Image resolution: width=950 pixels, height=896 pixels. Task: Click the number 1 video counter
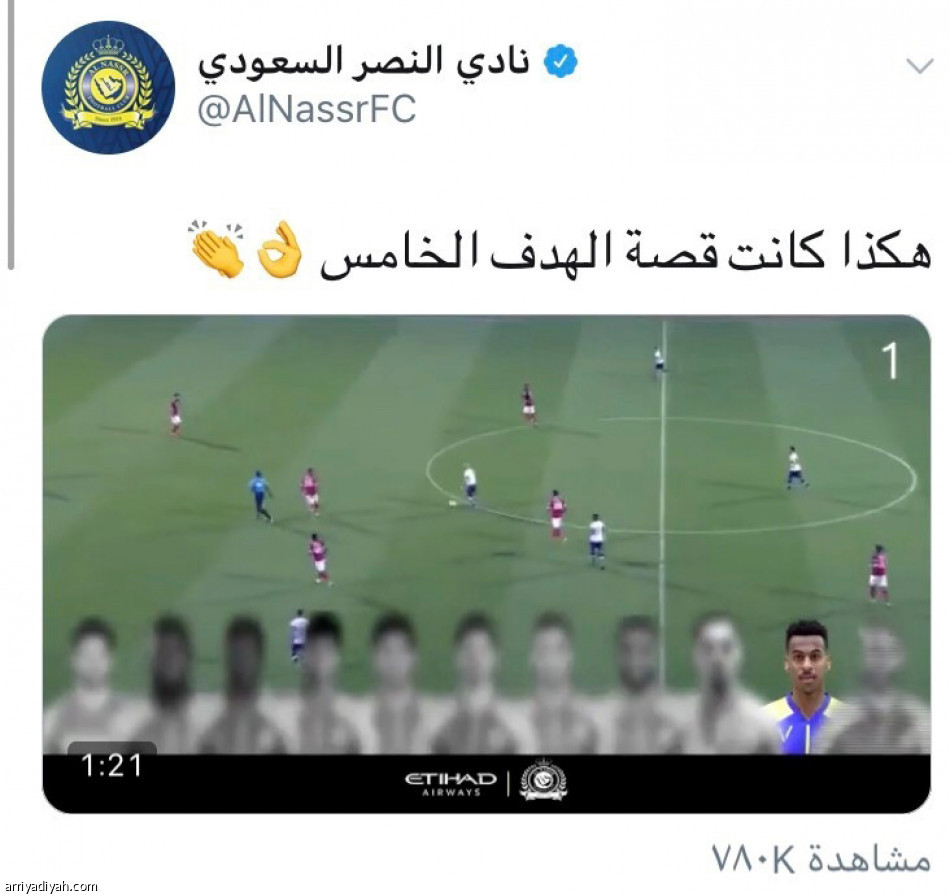(x=889, y=362)
